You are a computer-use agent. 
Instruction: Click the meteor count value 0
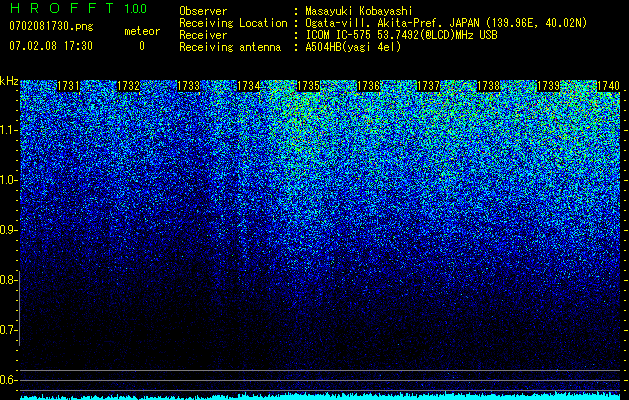pyautogui.click(x=142, y=46)
